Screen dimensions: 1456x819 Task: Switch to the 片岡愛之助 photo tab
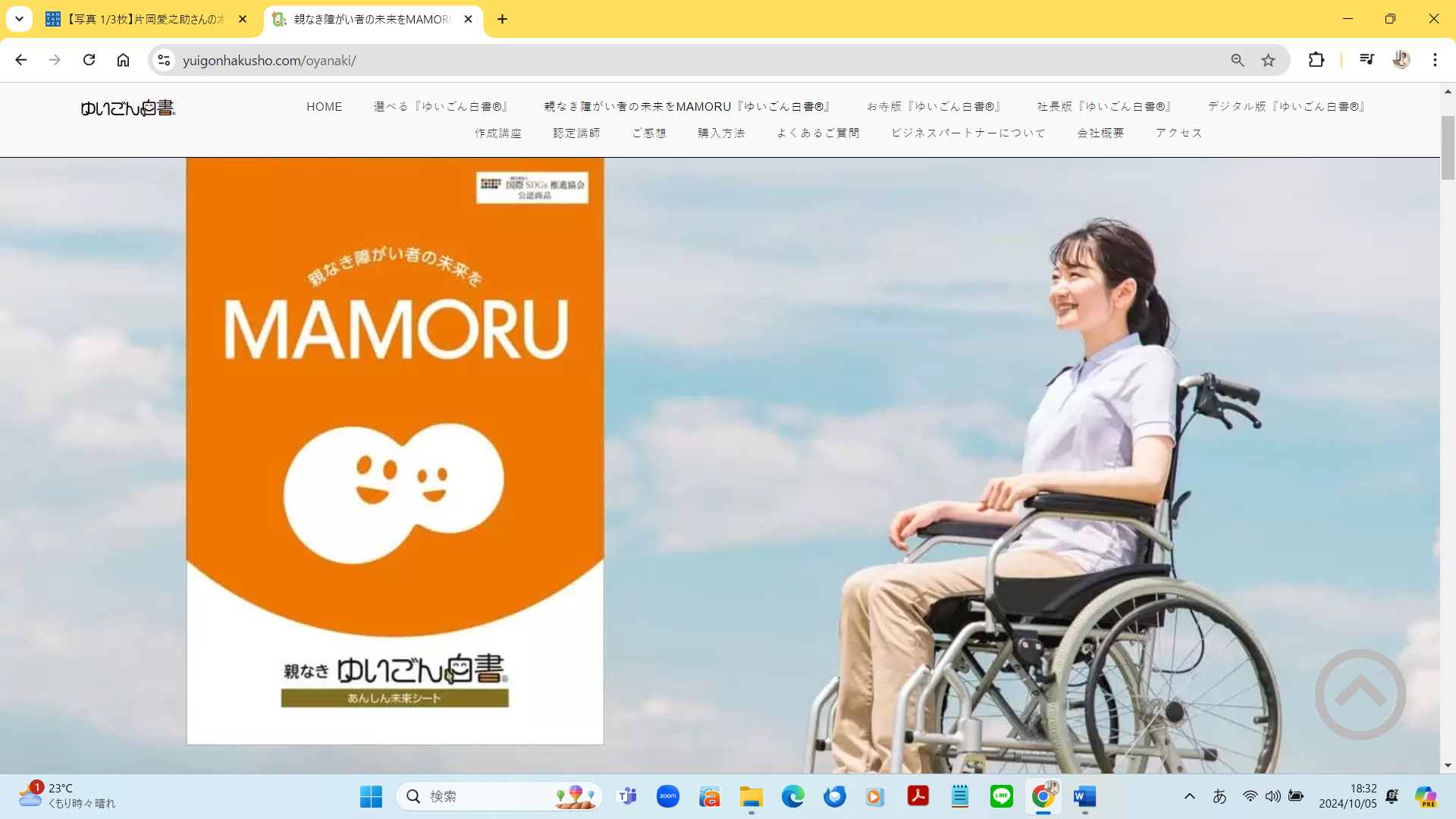144,19
